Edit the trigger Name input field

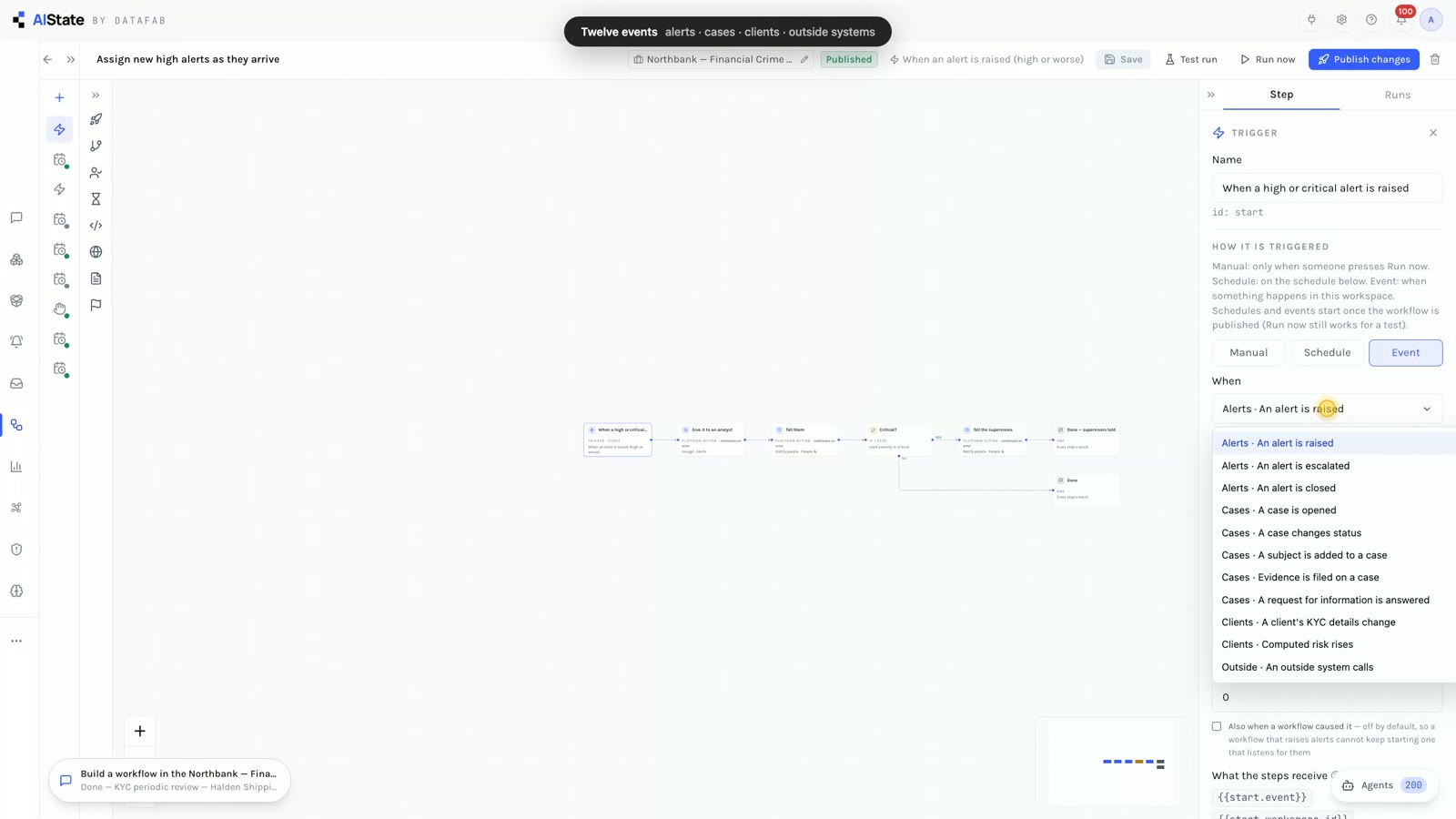click(x=1327, y=188)
